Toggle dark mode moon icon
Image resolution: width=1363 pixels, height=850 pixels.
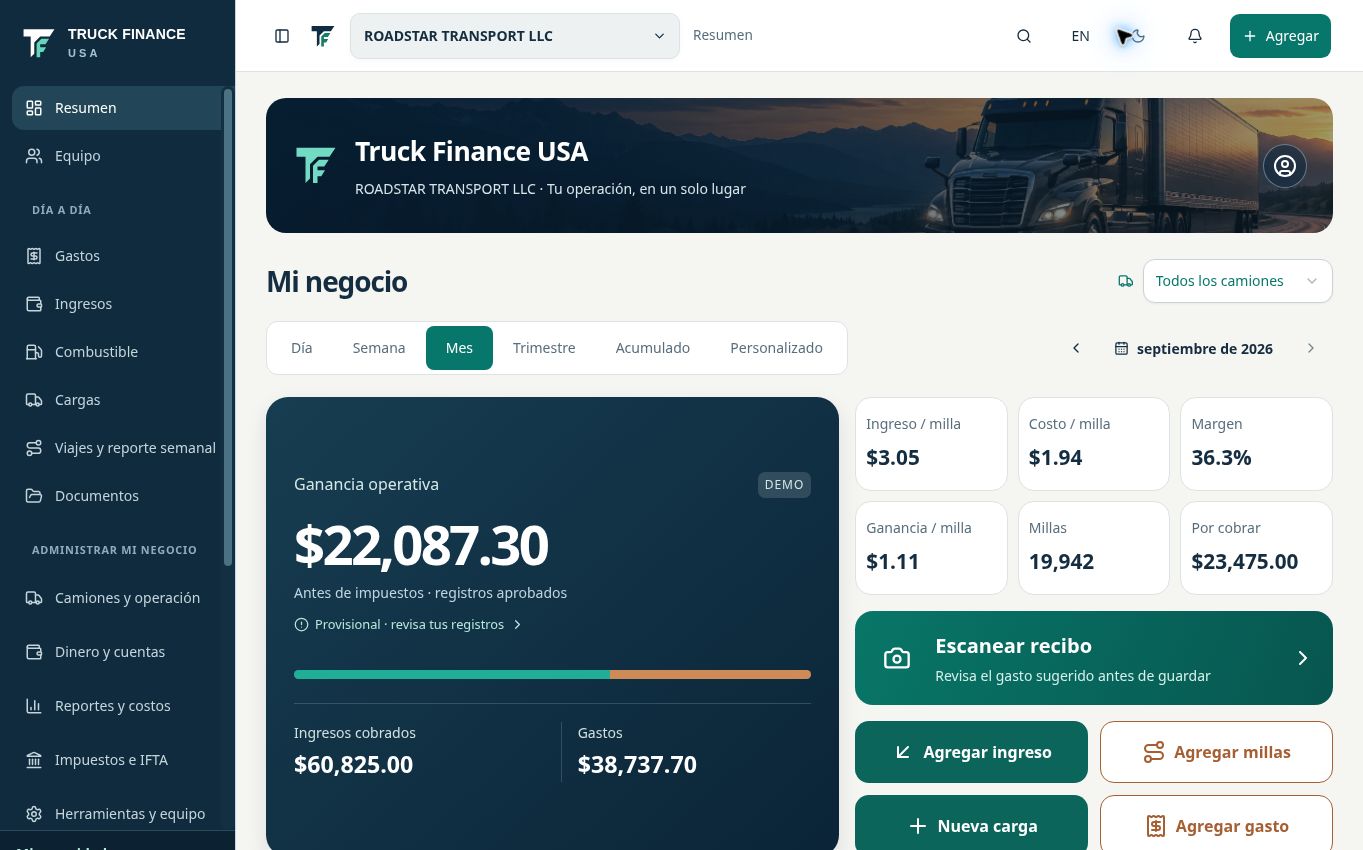(x=1138, y=36)
